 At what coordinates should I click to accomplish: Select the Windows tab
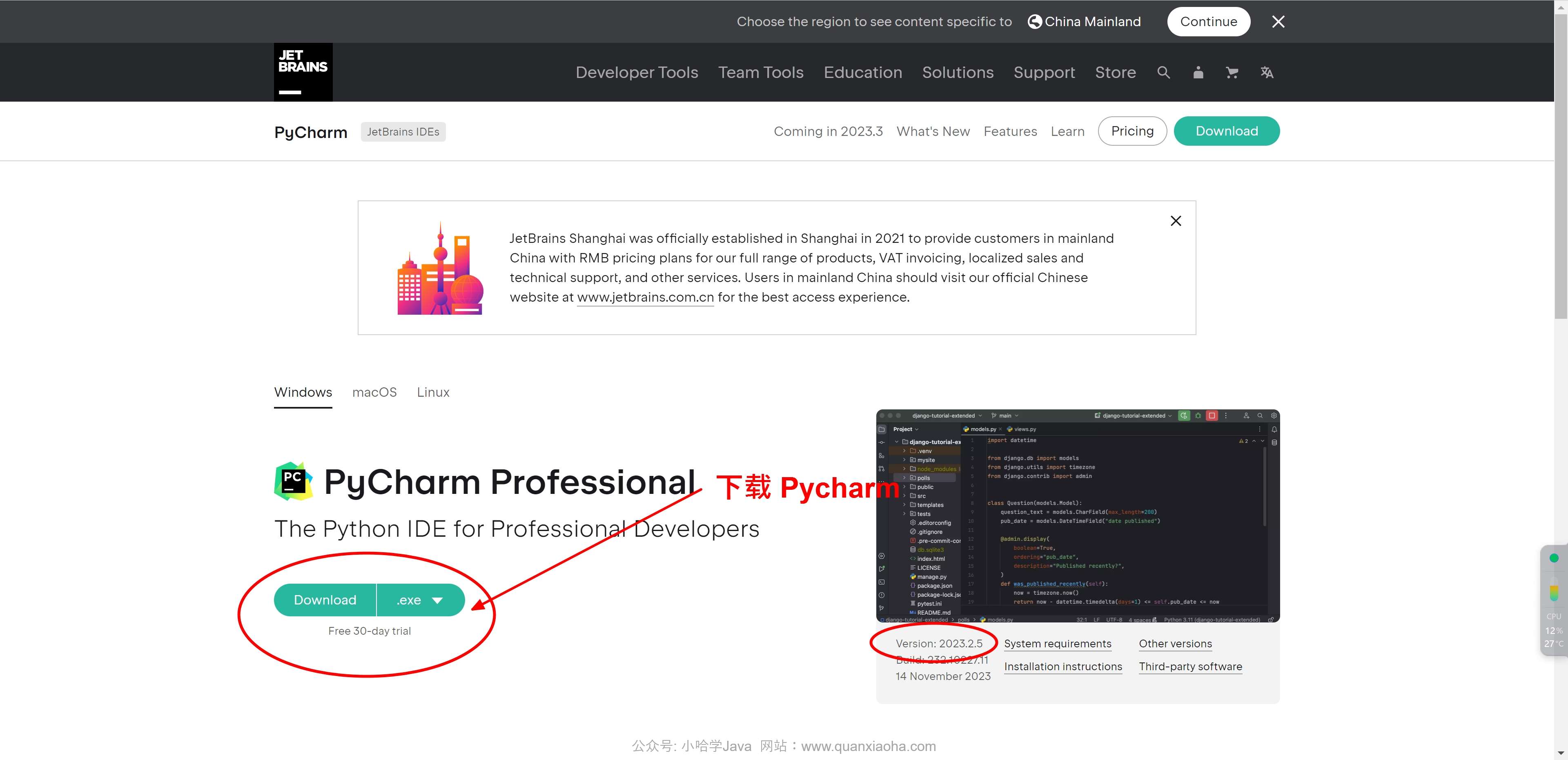(303, 393)
